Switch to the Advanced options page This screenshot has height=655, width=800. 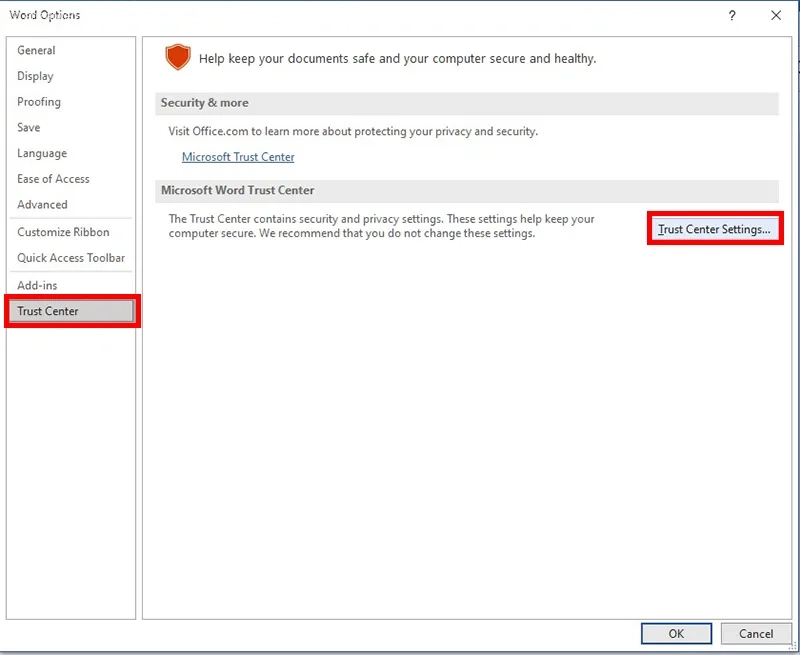coord(43,205)
